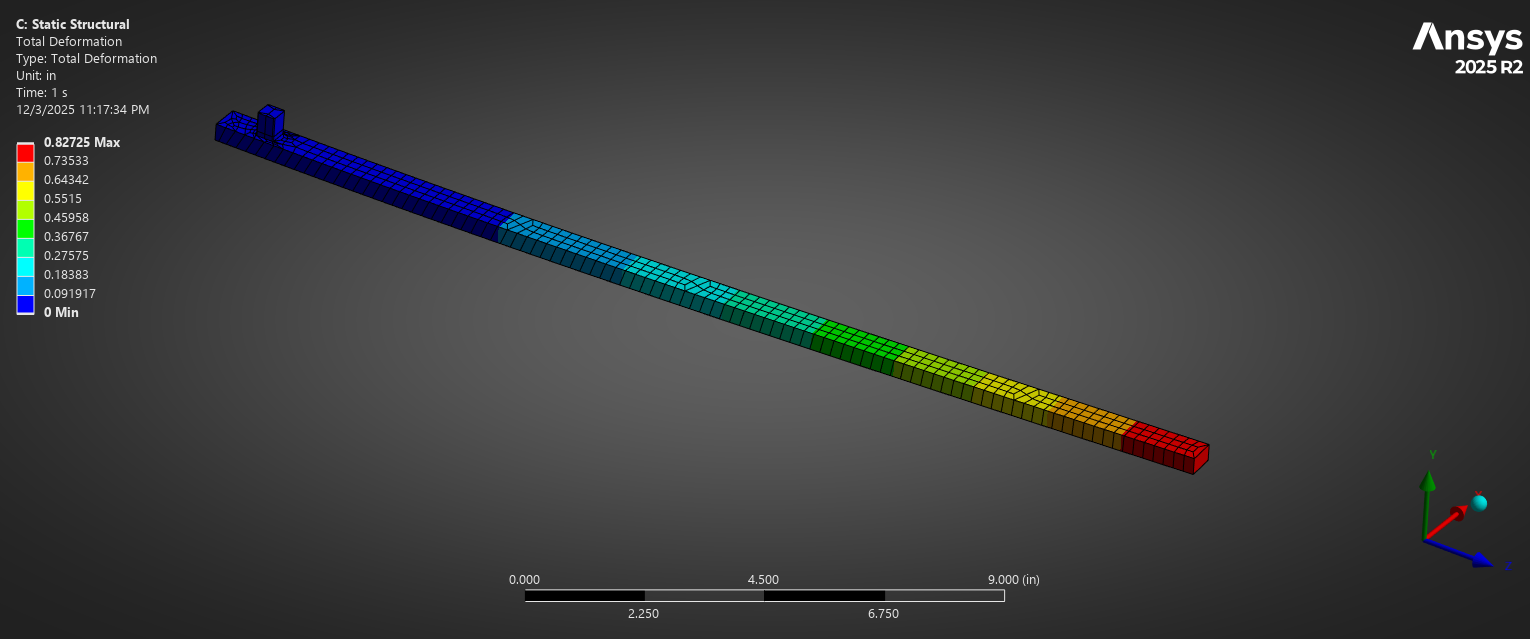Image resolution: width=1530 pixels, height=639 pixels.
Task: Select the green Y axis arrow on the triad
Action: tap(1428, 483)
